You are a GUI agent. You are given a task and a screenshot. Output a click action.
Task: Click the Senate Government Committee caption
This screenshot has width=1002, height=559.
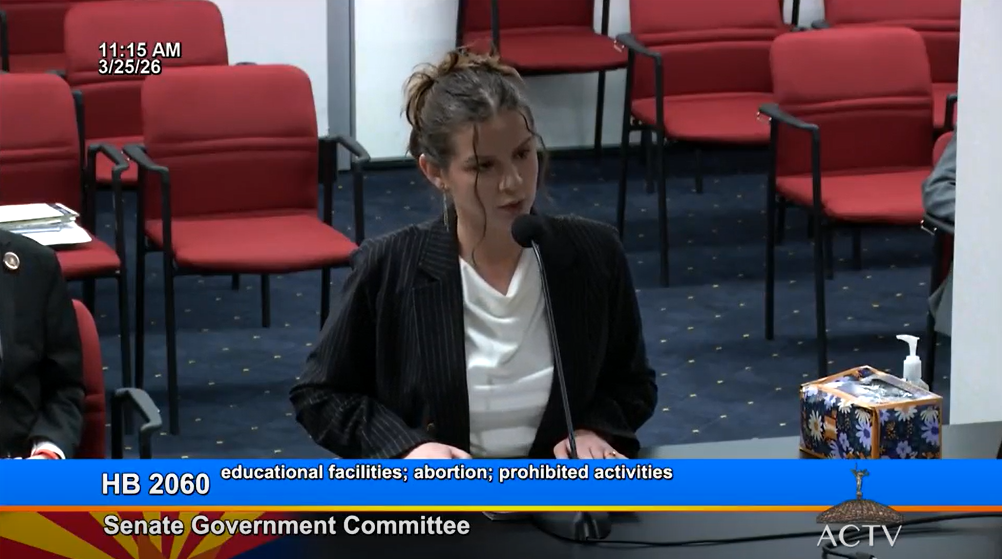286,525
